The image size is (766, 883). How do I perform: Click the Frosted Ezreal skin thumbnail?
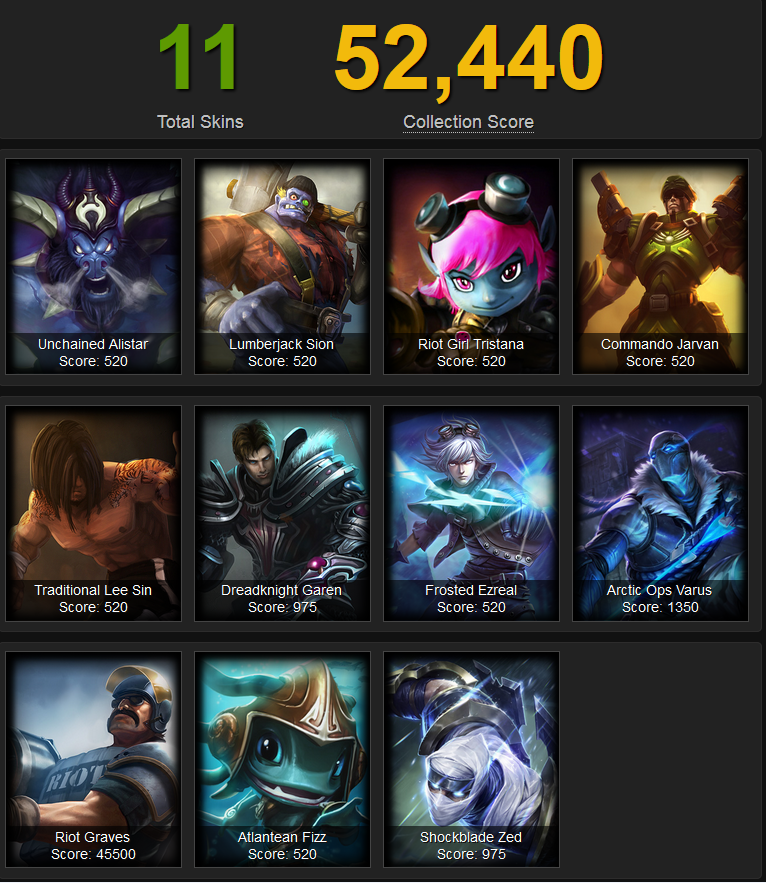point(471,513)
